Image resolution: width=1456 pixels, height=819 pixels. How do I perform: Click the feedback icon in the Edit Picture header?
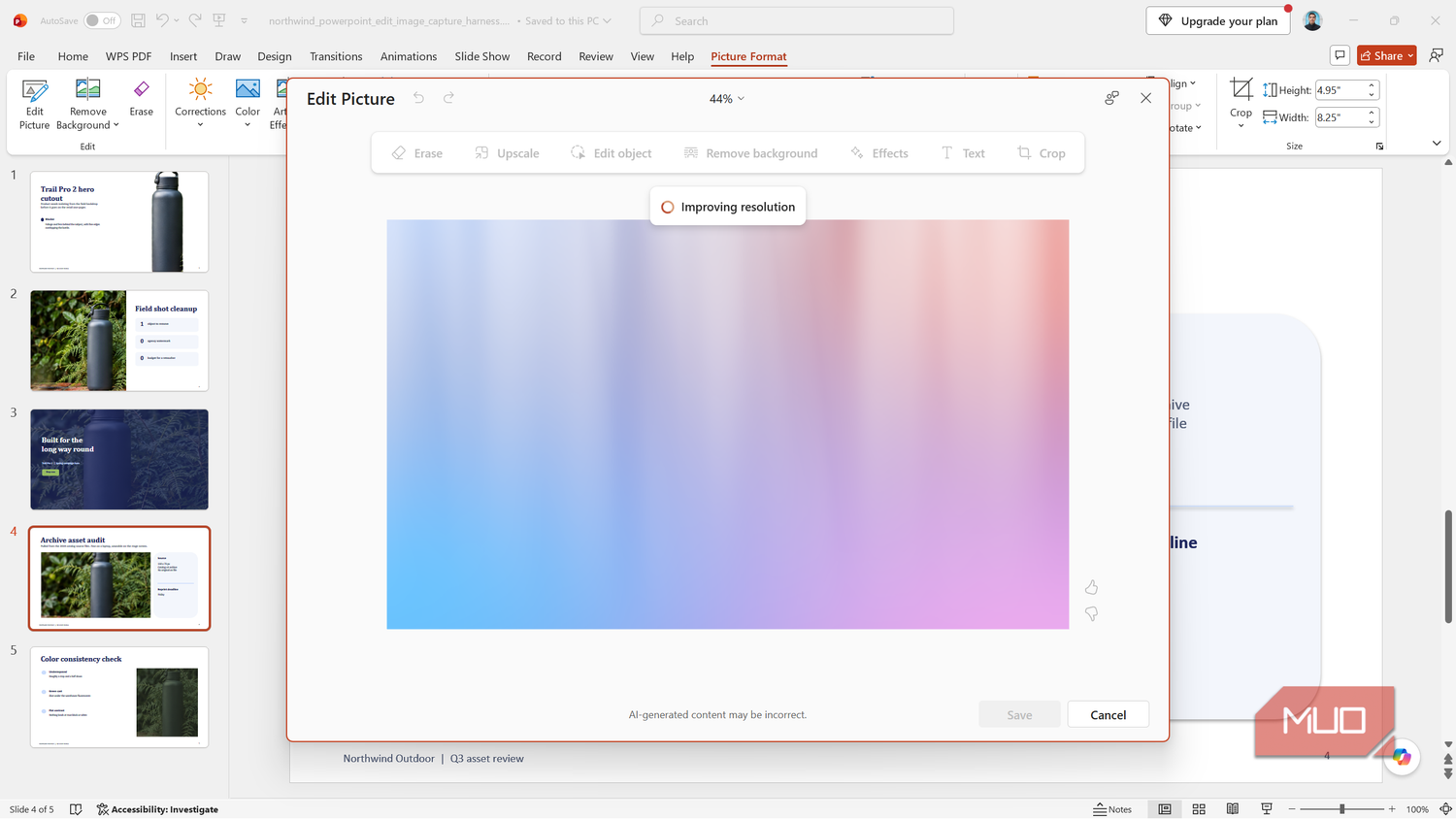coord(1111,98)
